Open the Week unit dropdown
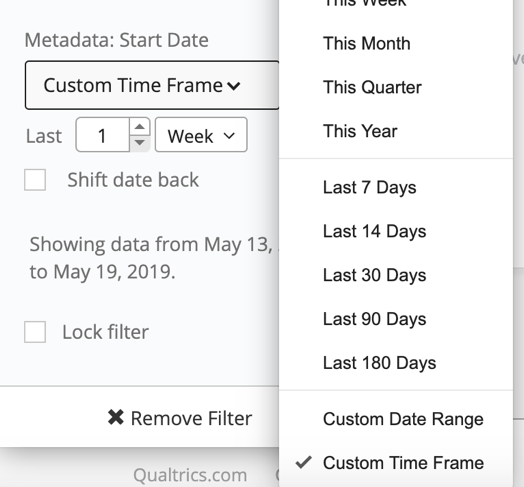Image resolution: width=524 pixels, height=487 pixels. click(201, 135)
